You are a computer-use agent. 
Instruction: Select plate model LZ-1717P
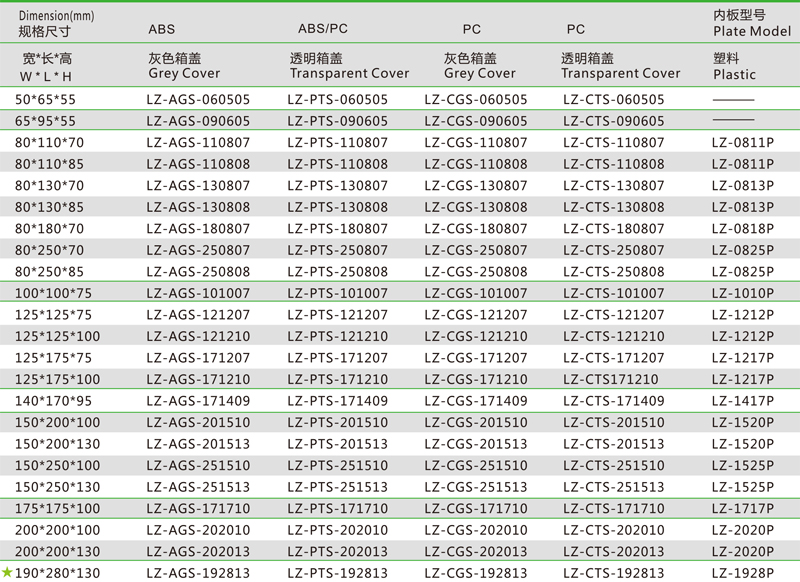pyautogui.click(x=742, y=509)
